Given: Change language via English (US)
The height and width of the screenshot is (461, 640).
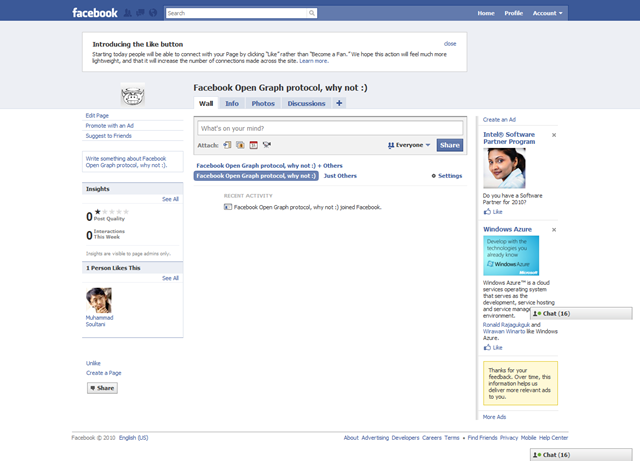Looking at the screenshot, I should coord(133,438).
